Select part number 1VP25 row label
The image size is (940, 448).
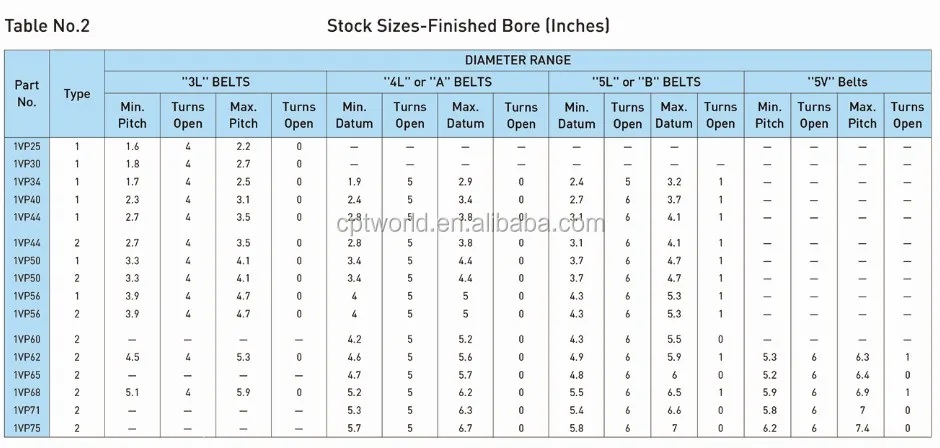(x=27, y=146)
